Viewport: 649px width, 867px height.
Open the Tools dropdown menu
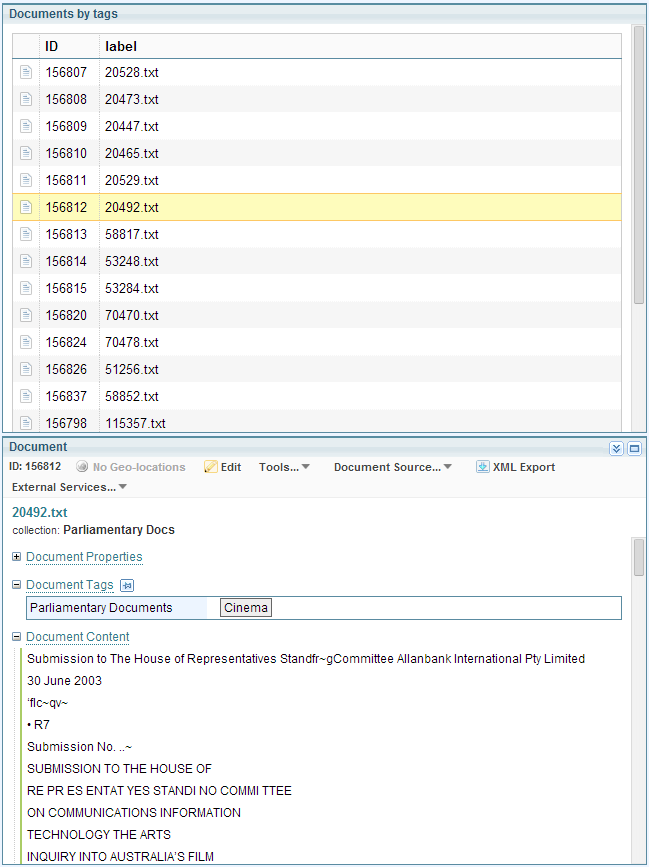pos(284,467)
